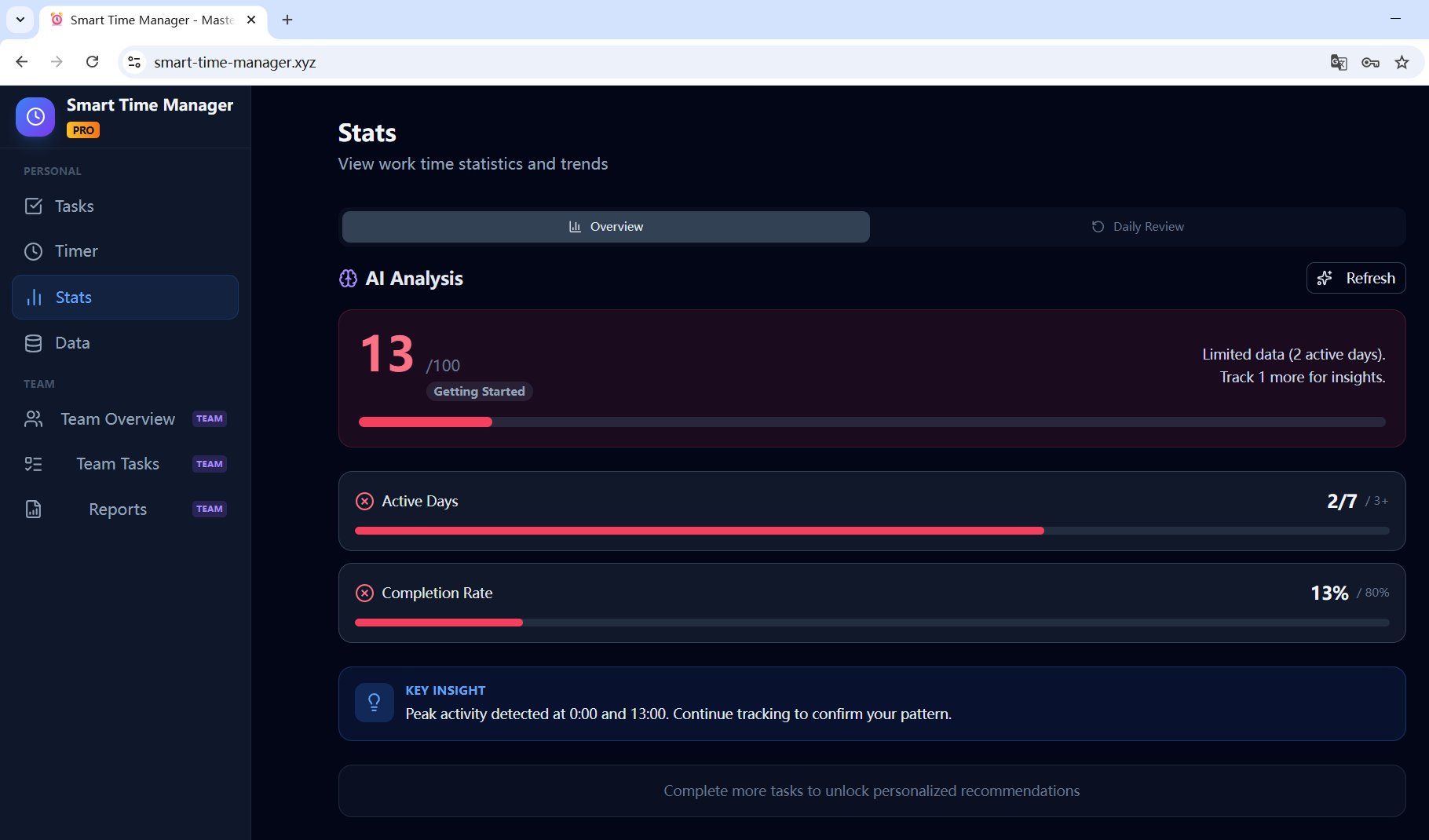Image resolution: width=1429 pixels, height=840 pixels.
Task: Click the lightbulb icon in Key Insight
Action: 374,703
